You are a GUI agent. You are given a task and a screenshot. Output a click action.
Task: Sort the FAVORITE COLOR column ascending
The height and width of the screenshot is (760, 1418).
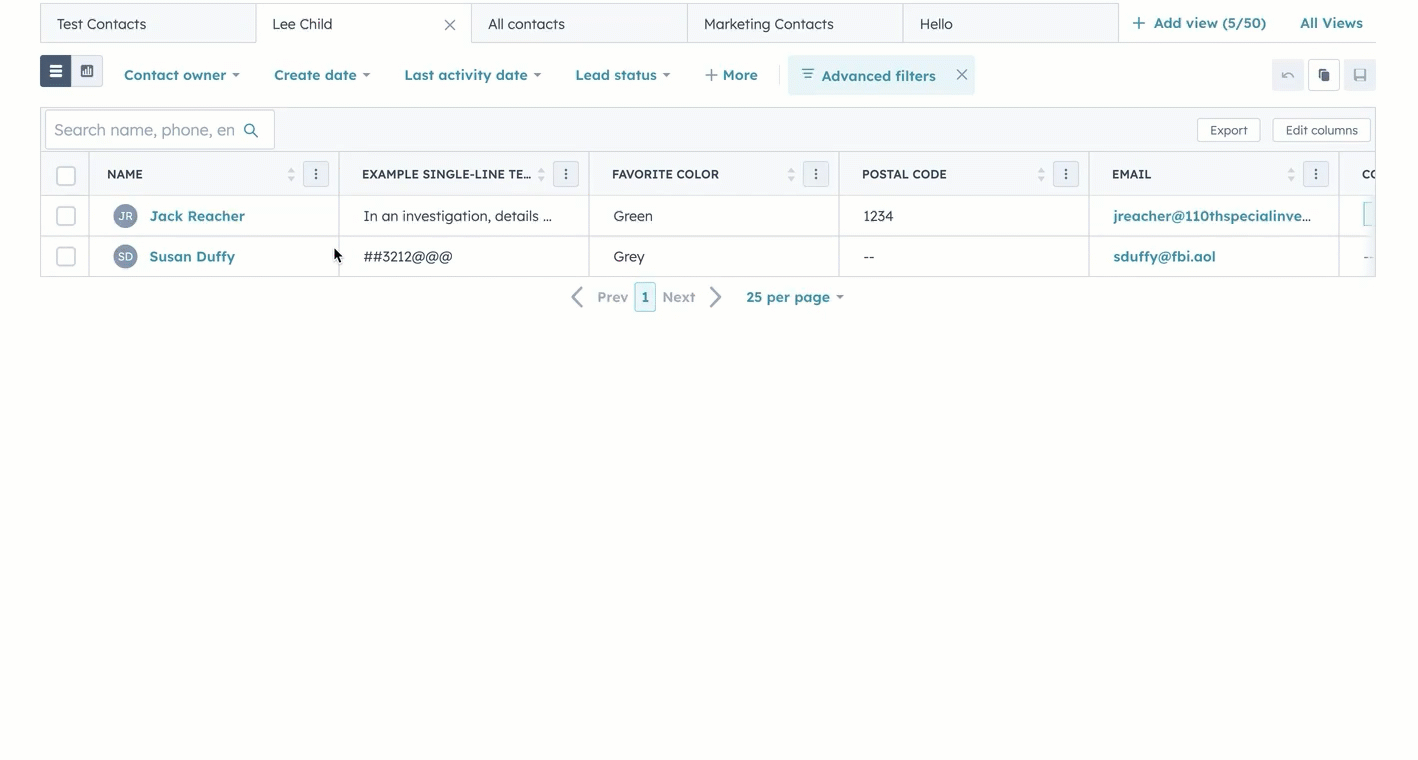(790, 169)
